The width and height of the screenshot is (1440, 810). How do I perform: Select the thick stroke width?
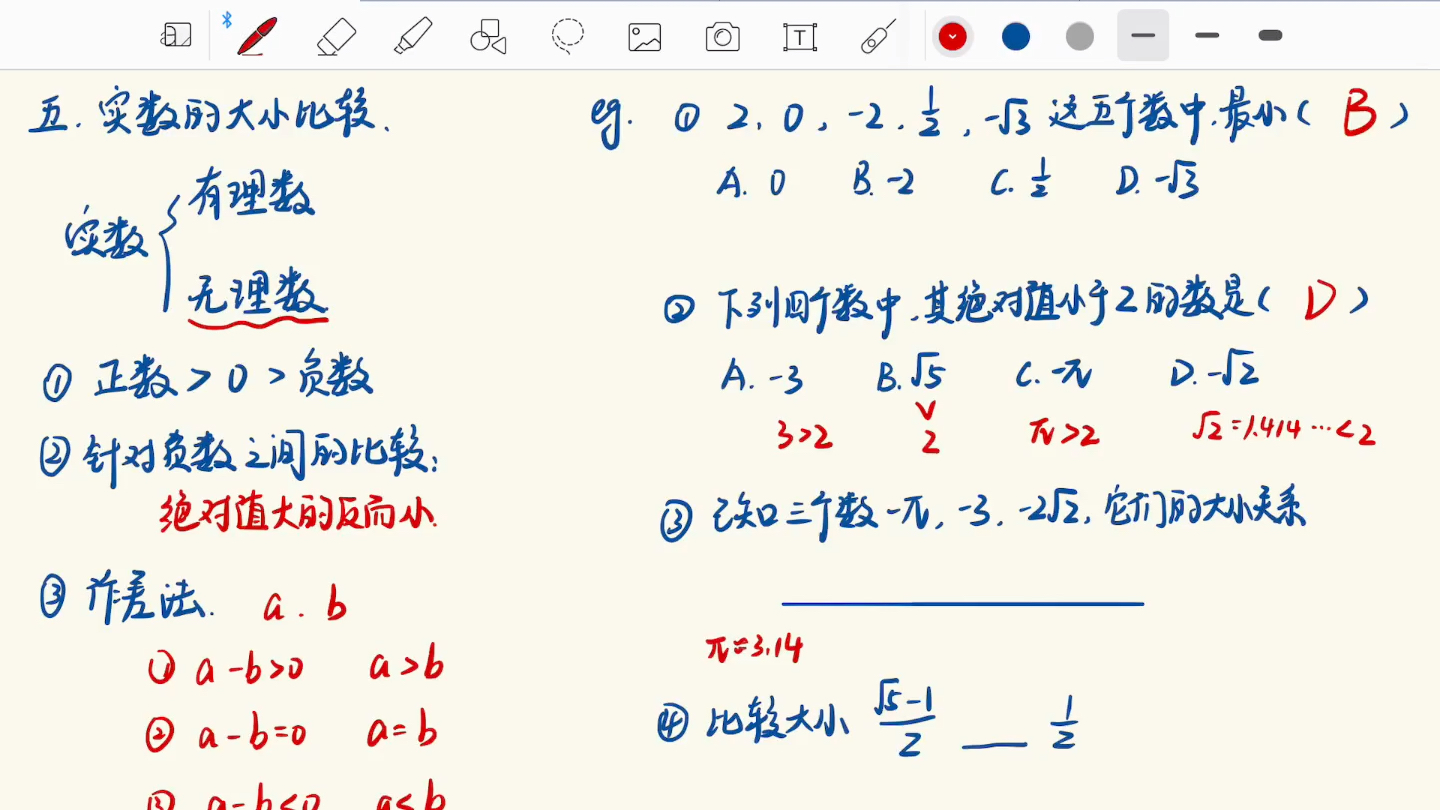tap(1269, 34)
